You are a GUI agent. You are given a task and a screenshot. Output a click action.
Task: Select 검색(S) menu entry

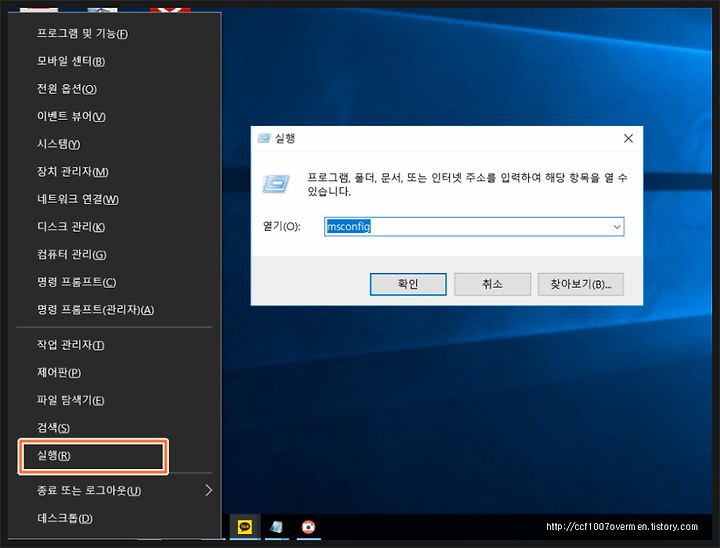coord(53,427)
